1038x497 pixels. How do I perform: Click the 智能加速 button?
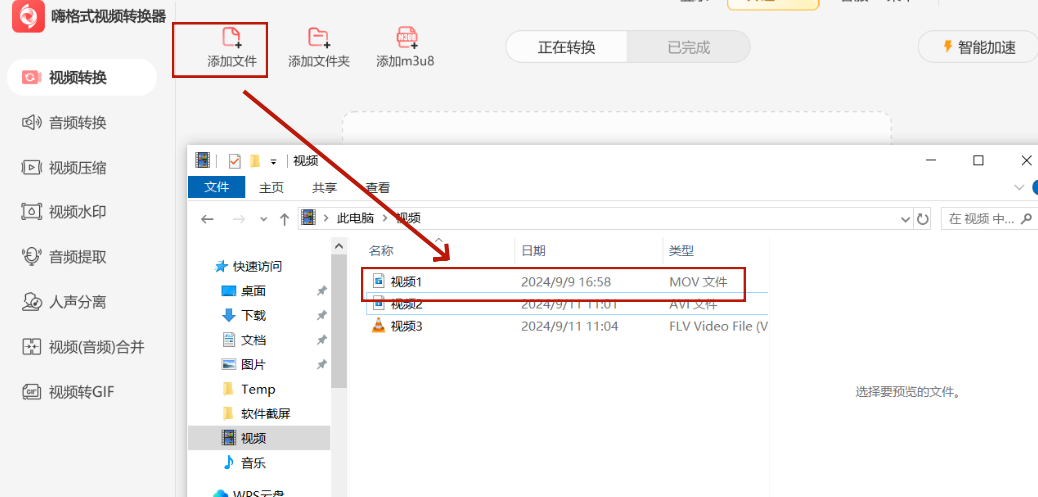click(978, 47)
